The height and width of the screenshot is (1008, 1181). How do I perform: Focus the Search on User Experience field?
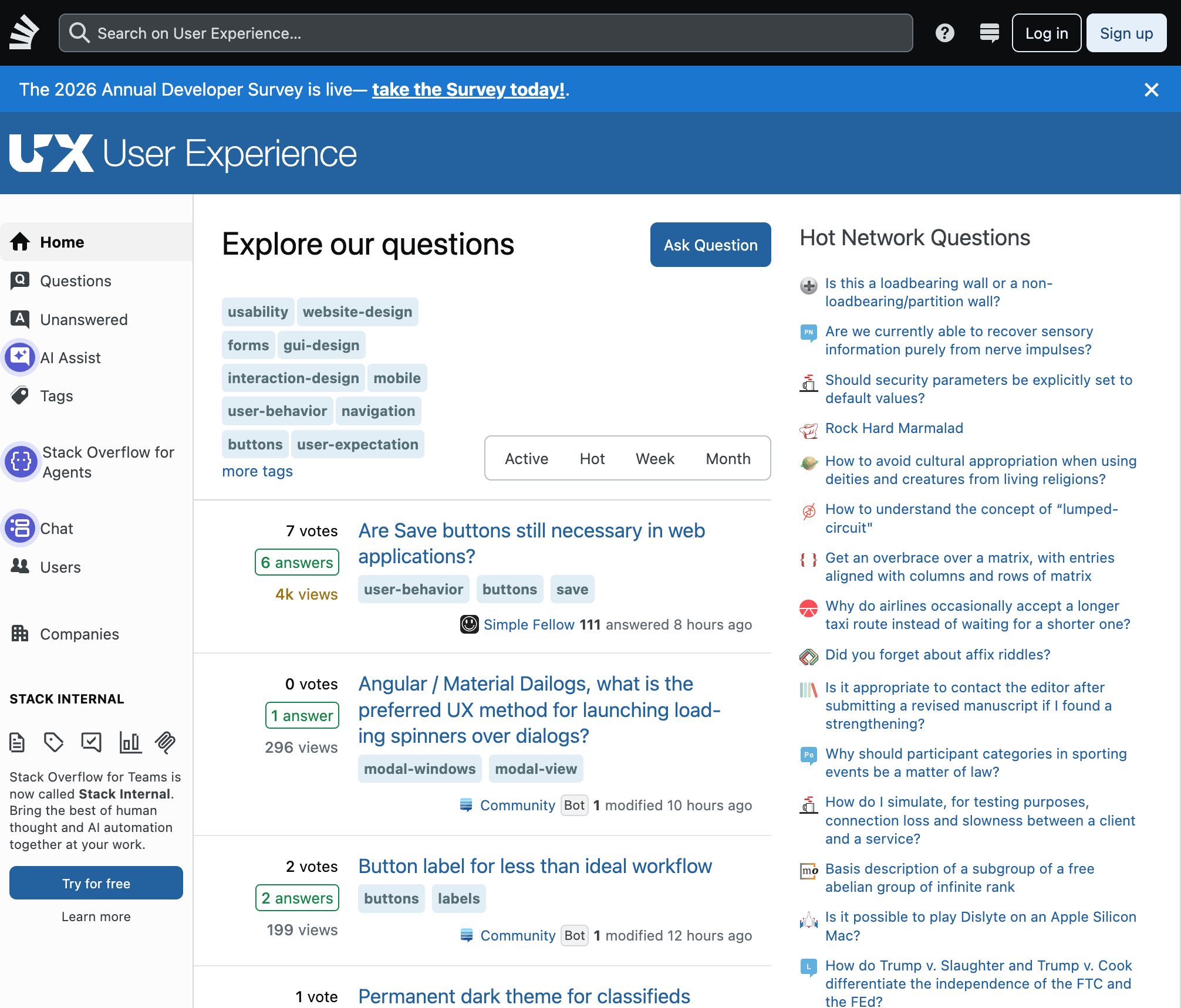point(486,33)
